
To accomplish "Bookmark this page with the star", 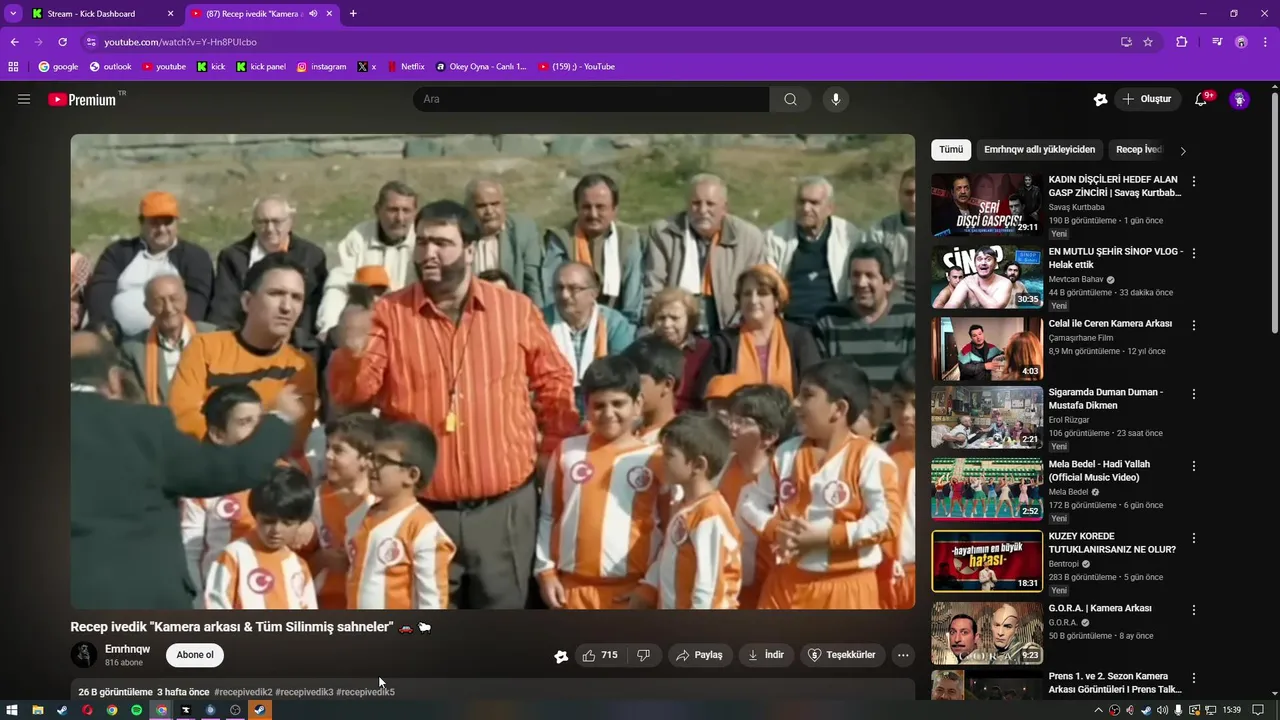I will (x=1148, y=42).
